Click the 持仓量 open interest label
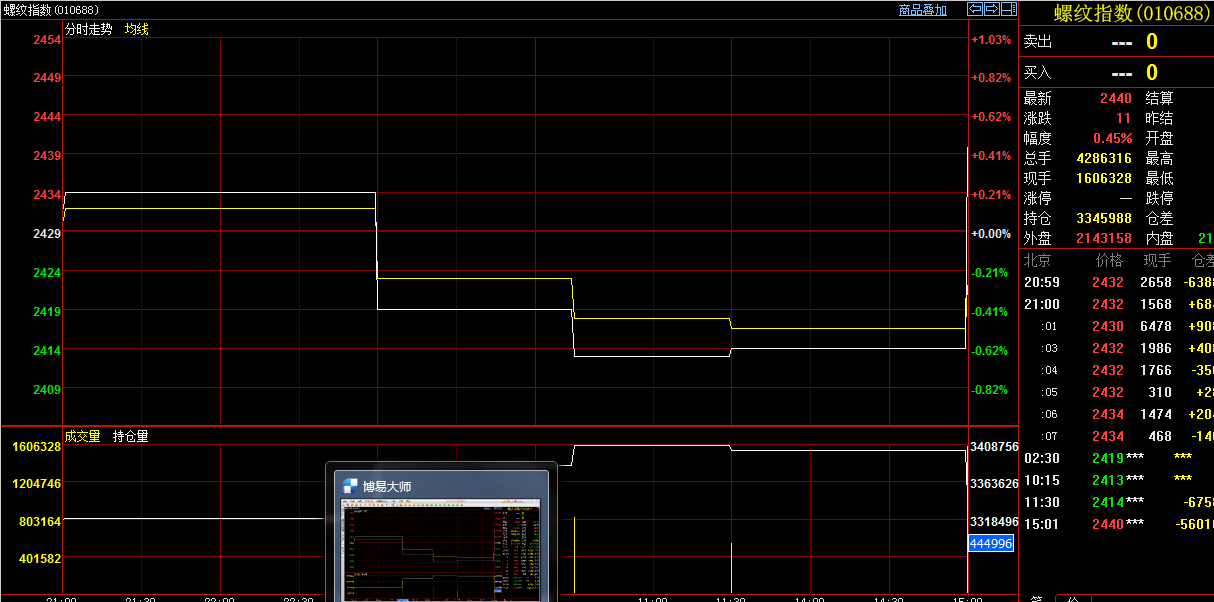This screenshot has height=602, width=1214. pos(130,436)
